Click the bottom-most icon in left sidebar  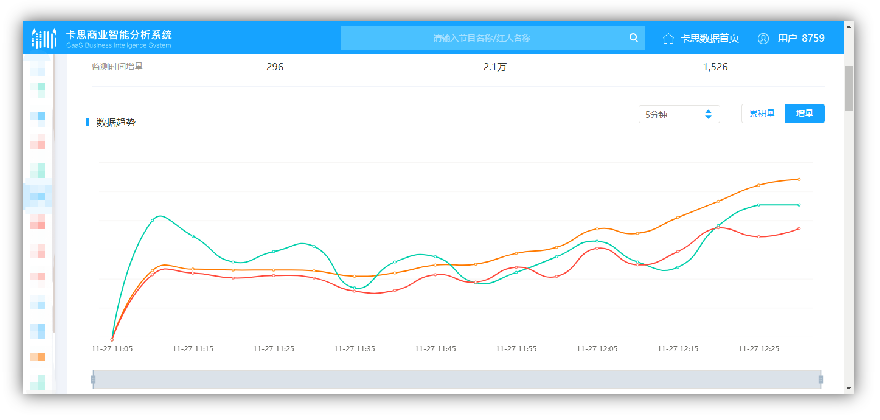tap(38, 382)
